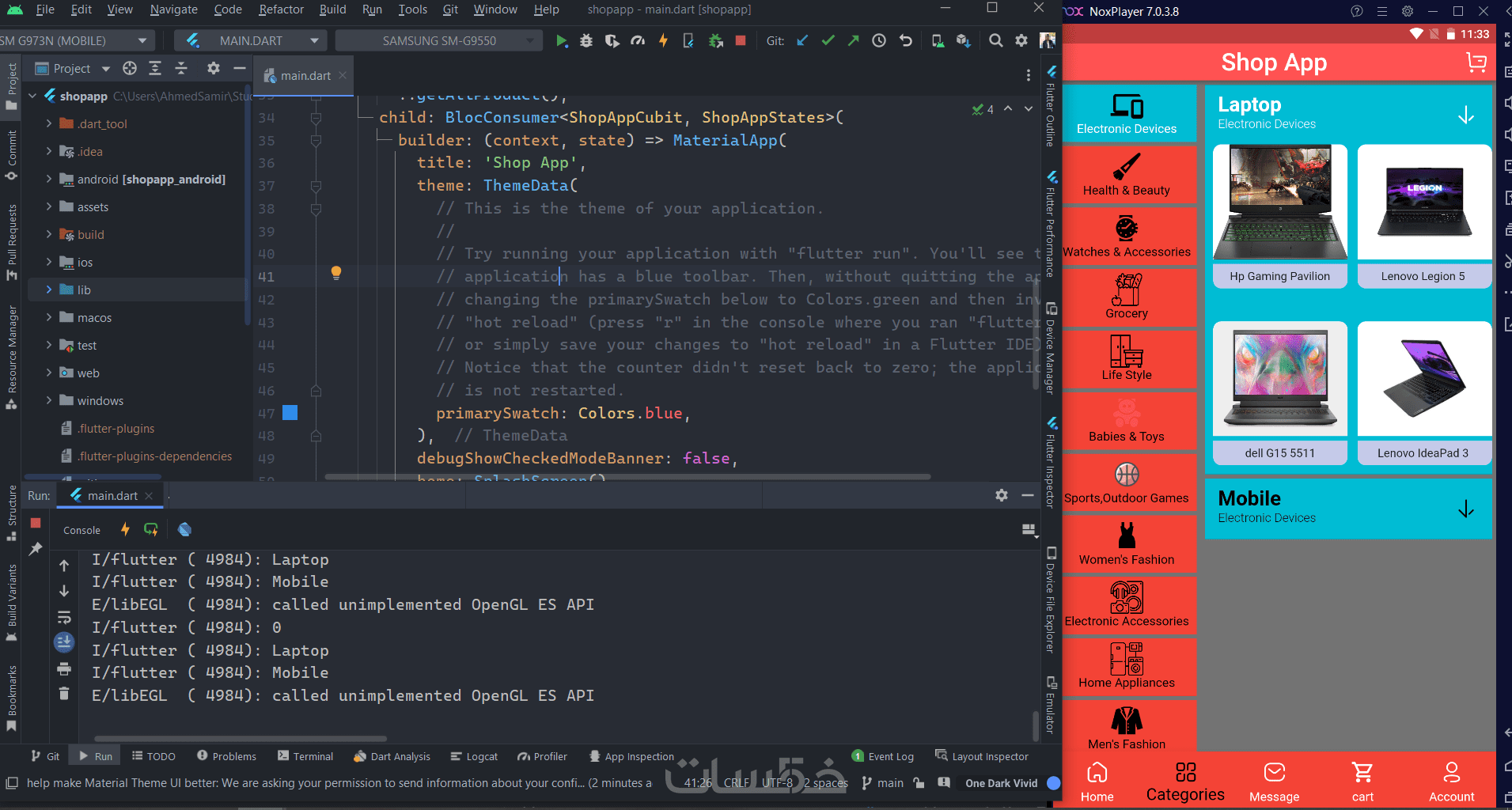Viewport: 1512px width, 810px height.
Task: Toggle scroll to end in Run console
Action: click(64, 642)
